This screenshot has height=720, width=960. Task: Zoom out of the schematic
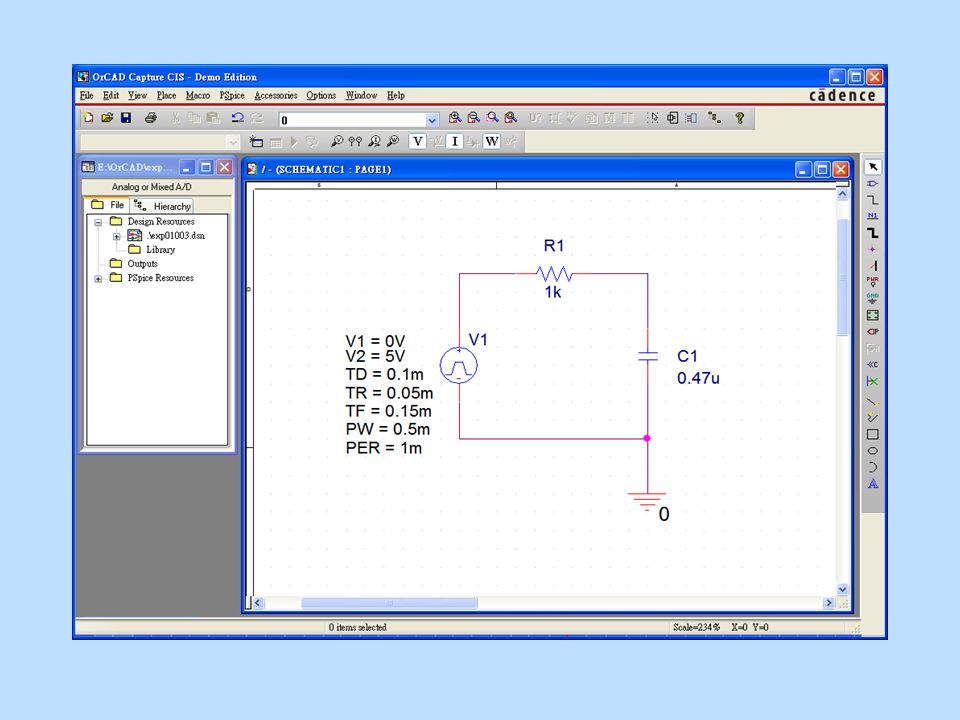point(474,118)
